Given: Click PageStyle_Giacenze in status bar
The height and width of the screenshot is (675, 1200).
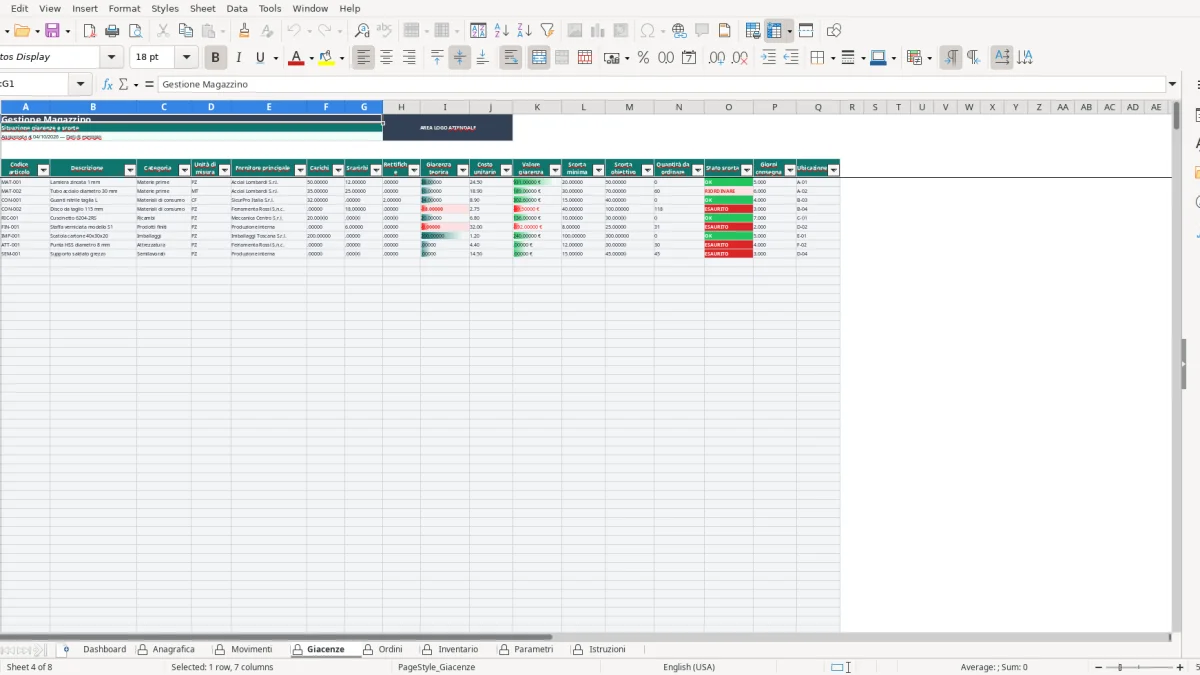Looking at the screenshot, I should tap(436, 667).
